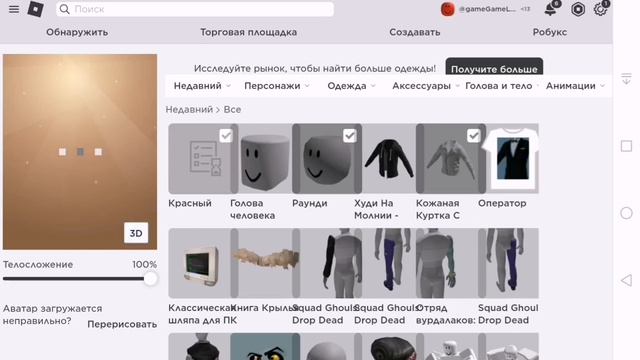Click the Недавний breadcrumb link
Screen dimensions: 640x360
click(x=189, y=109)
